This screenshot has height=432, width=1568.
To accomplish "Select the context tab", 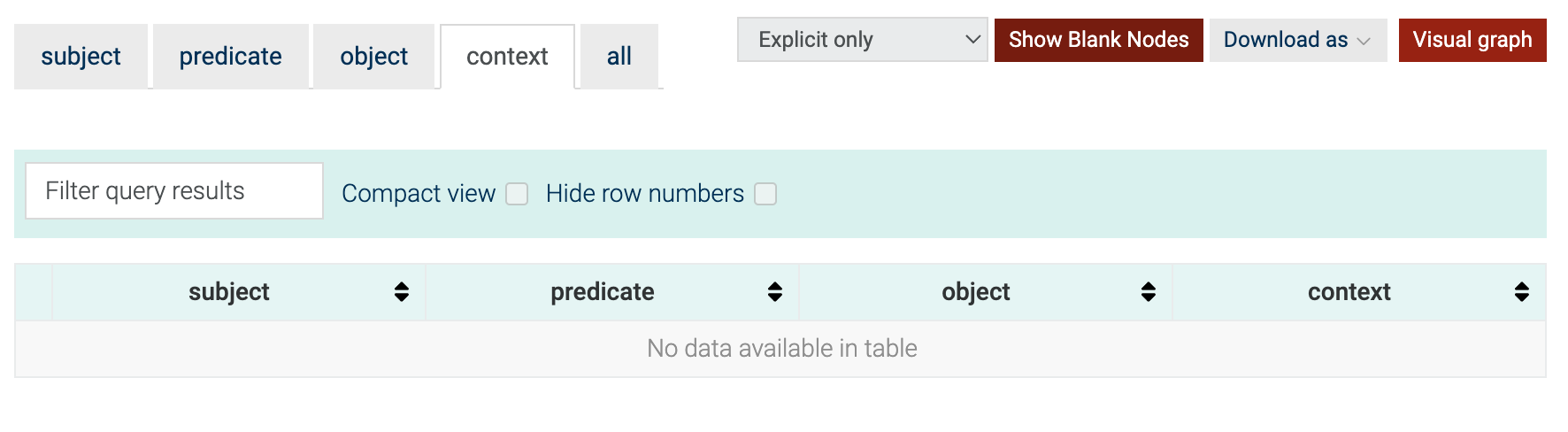I will [x=507, y=57].
